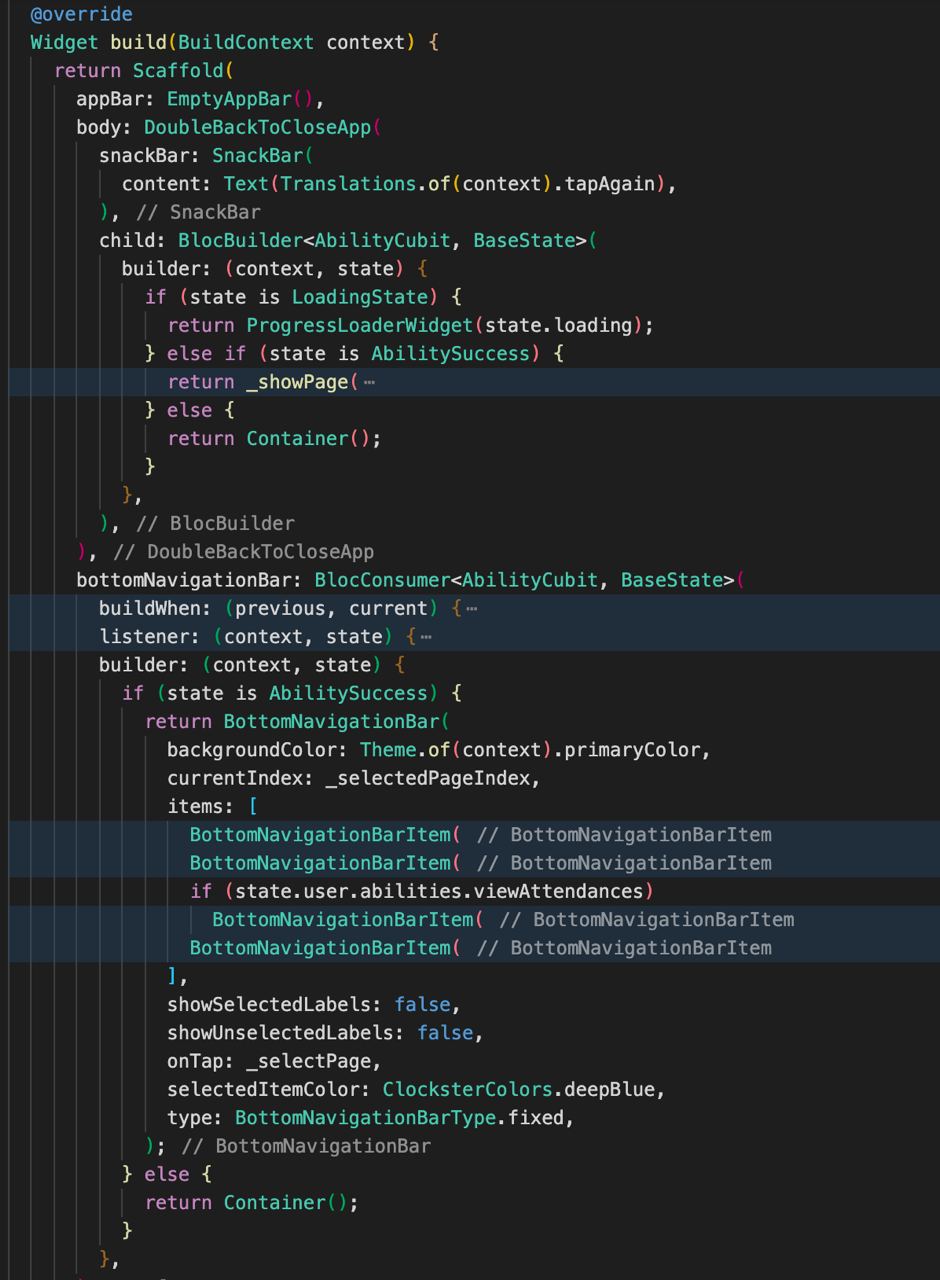Image resolution: width=940 pixels, height=1280 pixels.
Task: Click the snackBar parameter label
Action: pos(144,156)
